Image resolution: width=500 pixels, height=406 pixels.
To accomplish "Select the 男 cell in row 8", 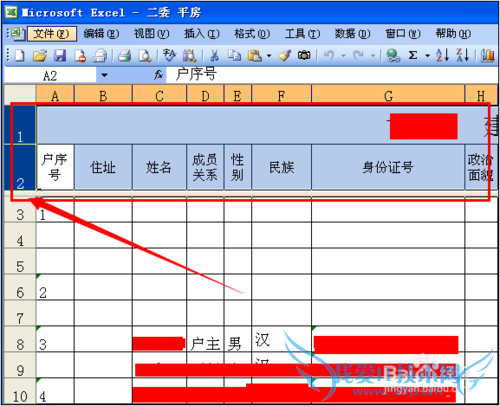I will 238,339.
